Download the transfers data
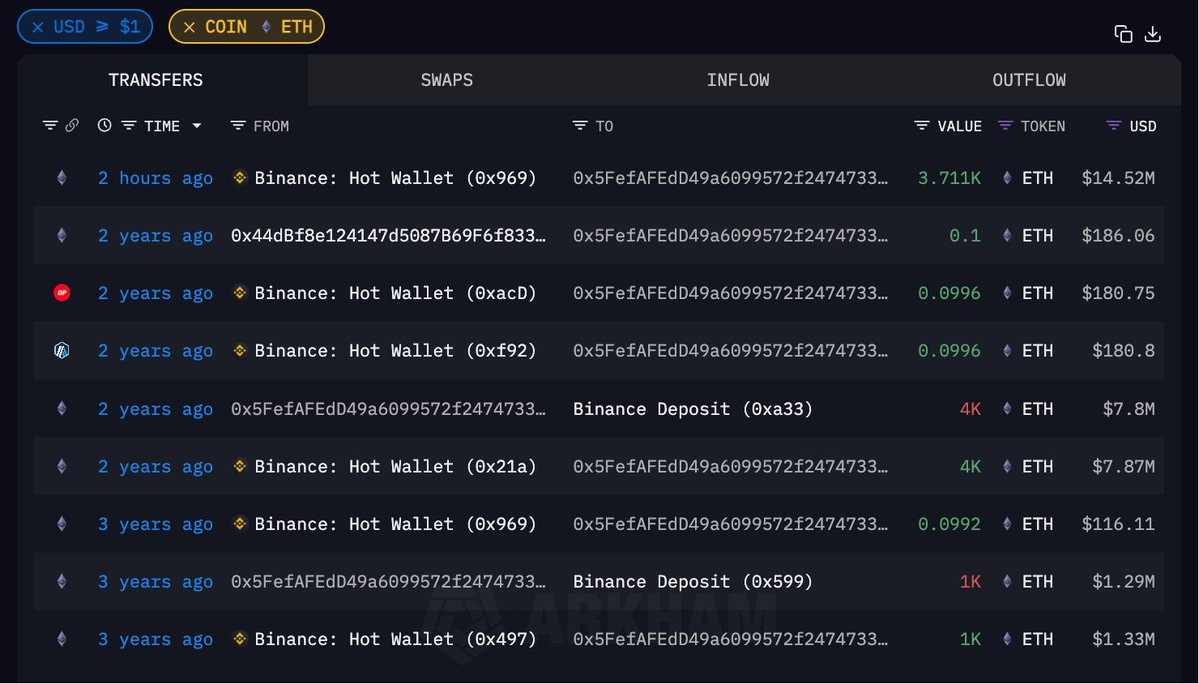Viewport: 1199px width, 684px height. click(1153, 34)
